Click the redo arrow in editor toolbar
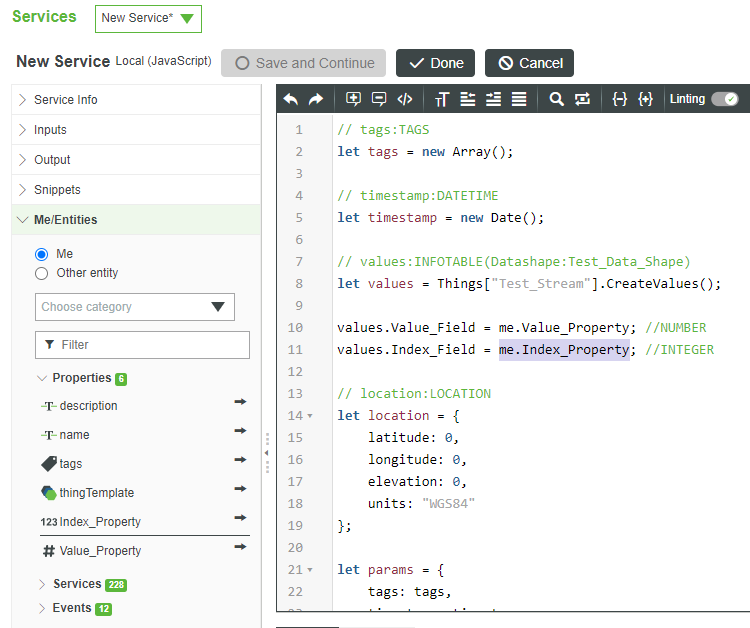 pyautogui.click(x=316, y=99)
